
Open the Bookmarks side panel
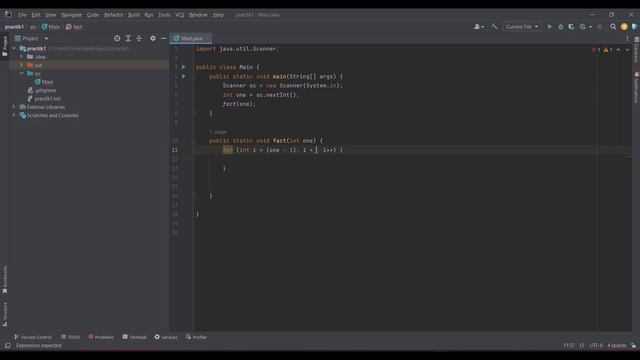(x=5, y=280)
